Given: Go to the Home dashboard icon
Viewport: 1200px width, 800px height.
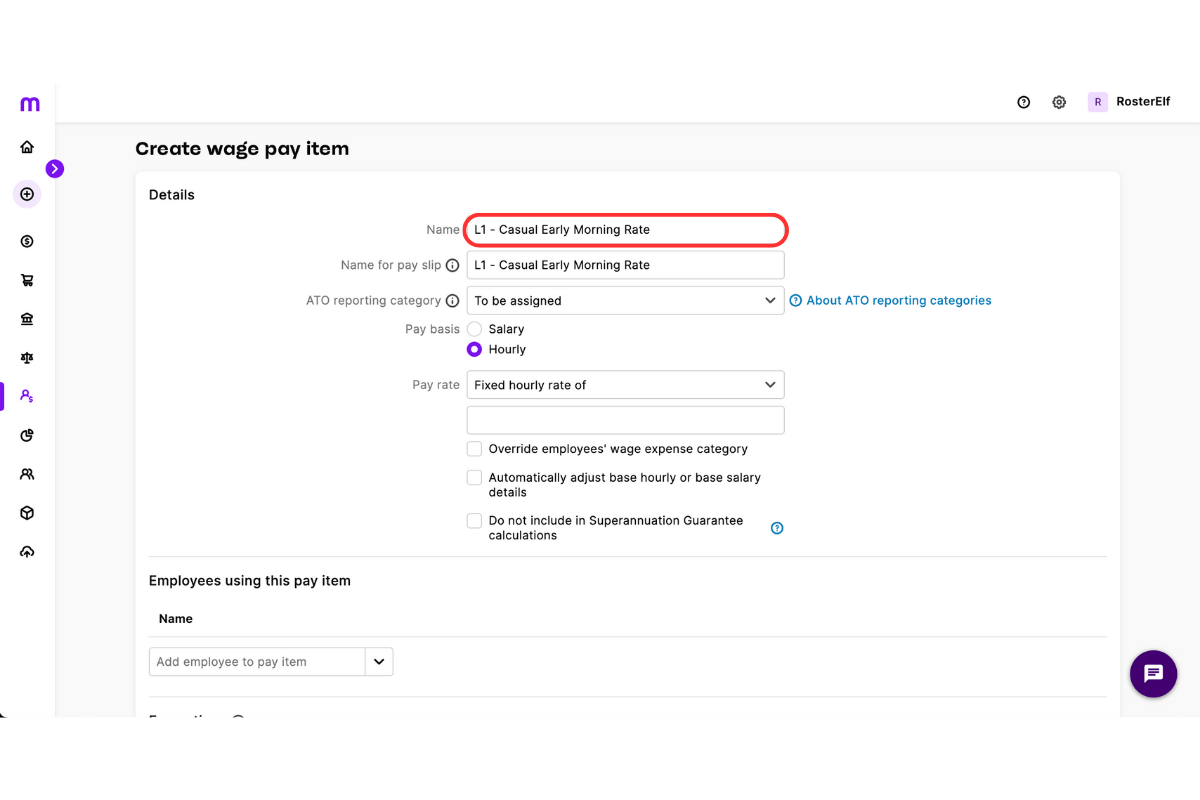Looking at the screenshot, I should point(27,147).
